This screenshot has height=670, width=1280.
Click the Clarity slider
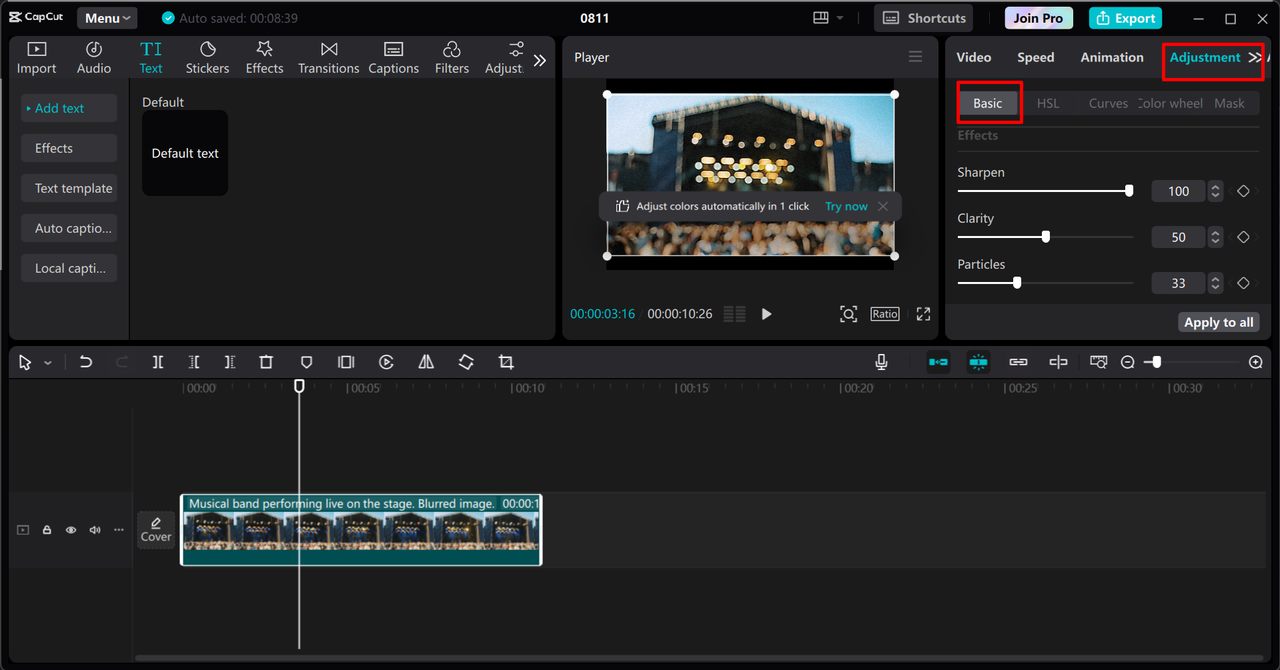pos(1045,237)
